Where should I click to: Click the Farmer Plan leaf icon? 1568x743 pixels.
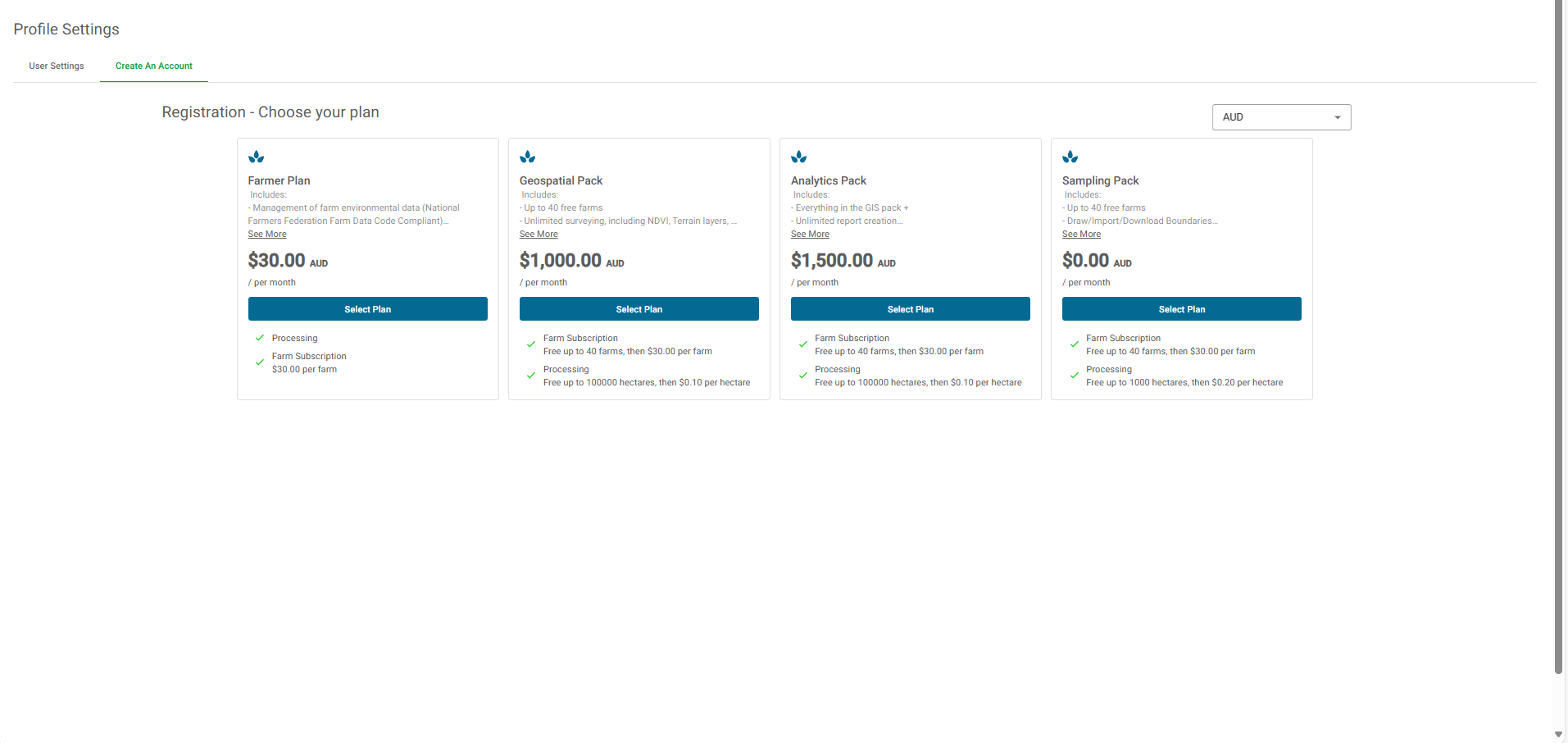click(x=257, y=157)
